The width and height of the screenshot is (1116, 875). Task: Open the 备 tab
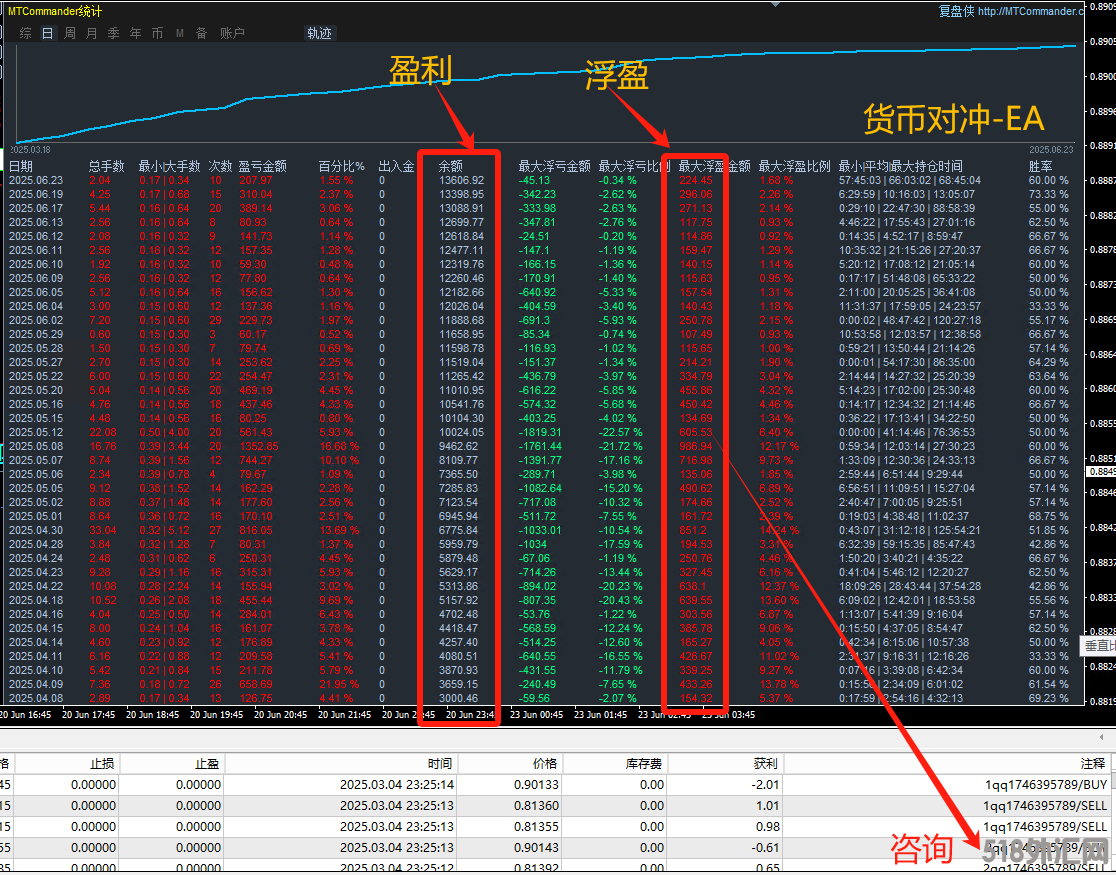pyautogui.click(x=201, y=33)
